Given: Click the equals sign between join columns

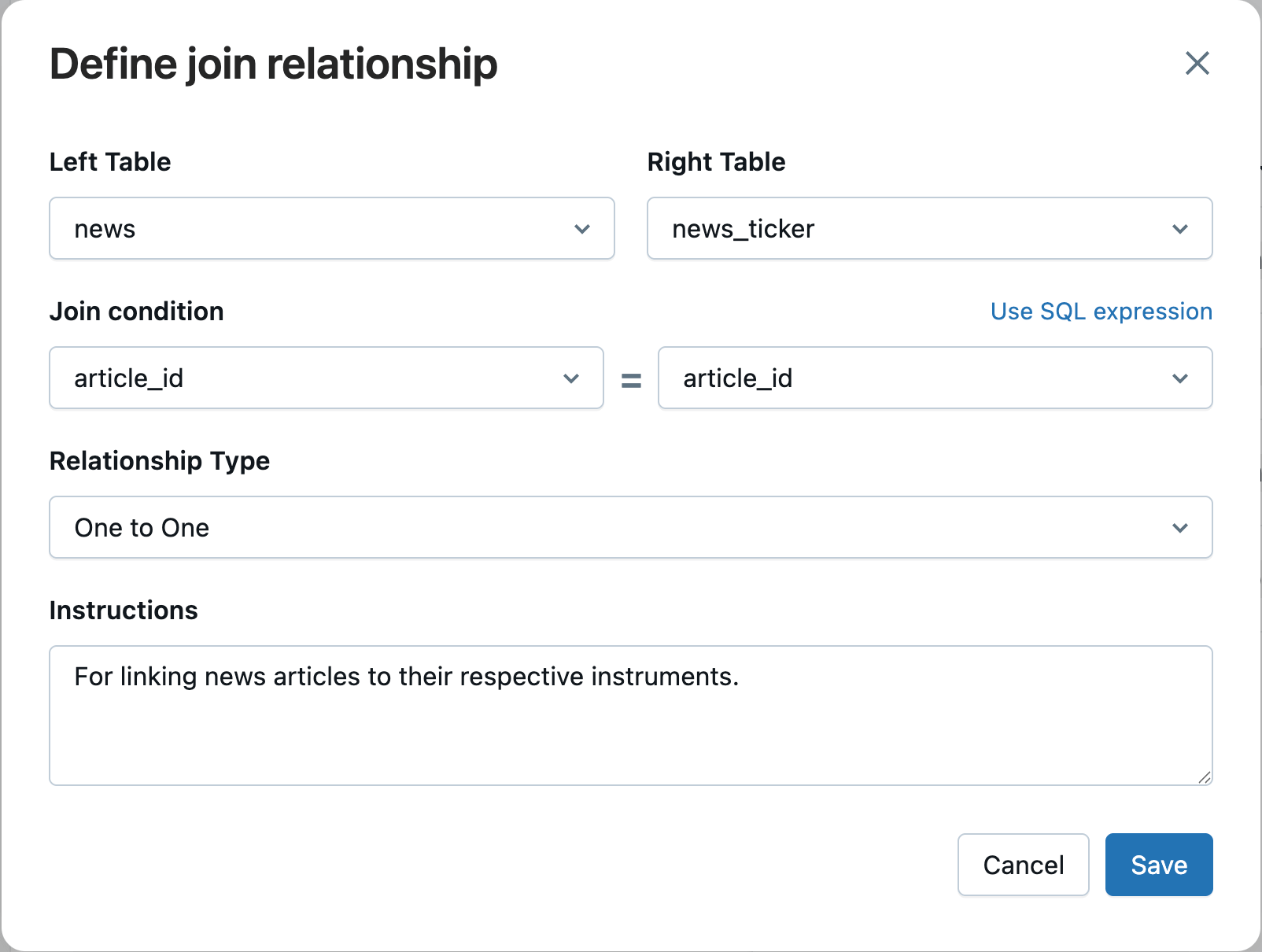Looking at the screenshot, I should pyautogui.click(x=631, y=381).
